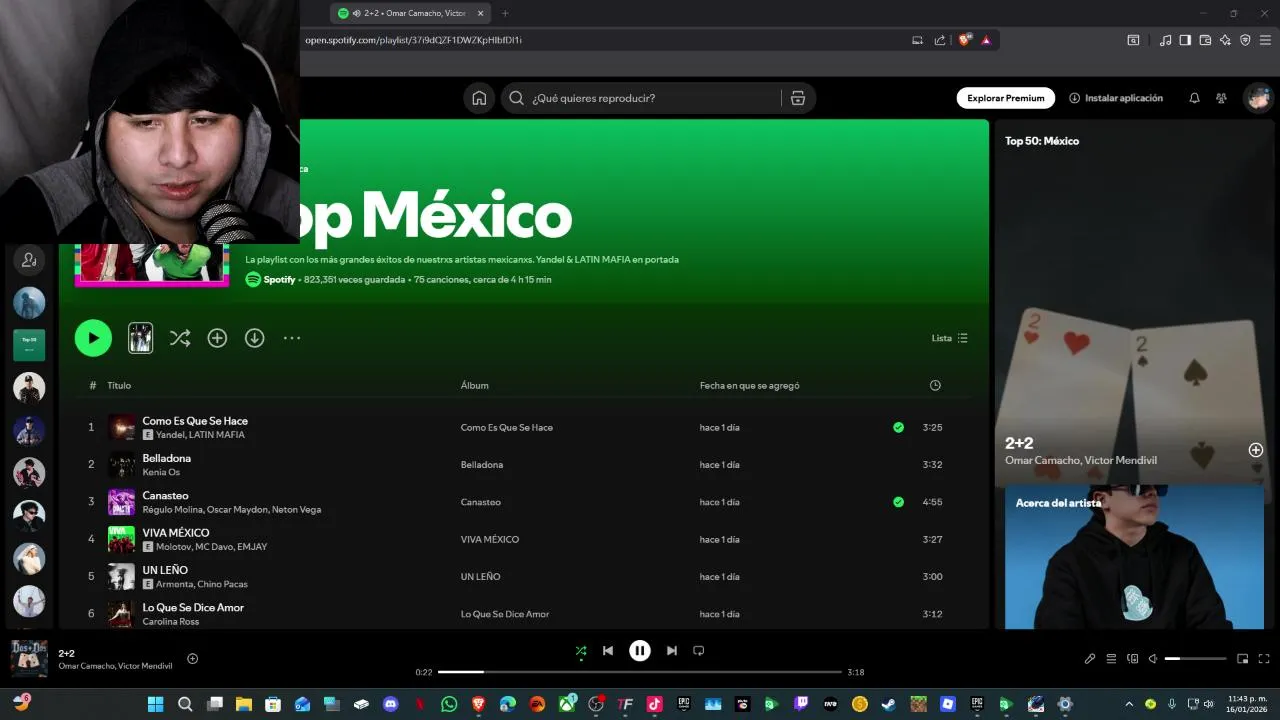Toggle repeat in the bottom player bar
Viewport: 1280px width, 720px height.
[x=699, y=651]
